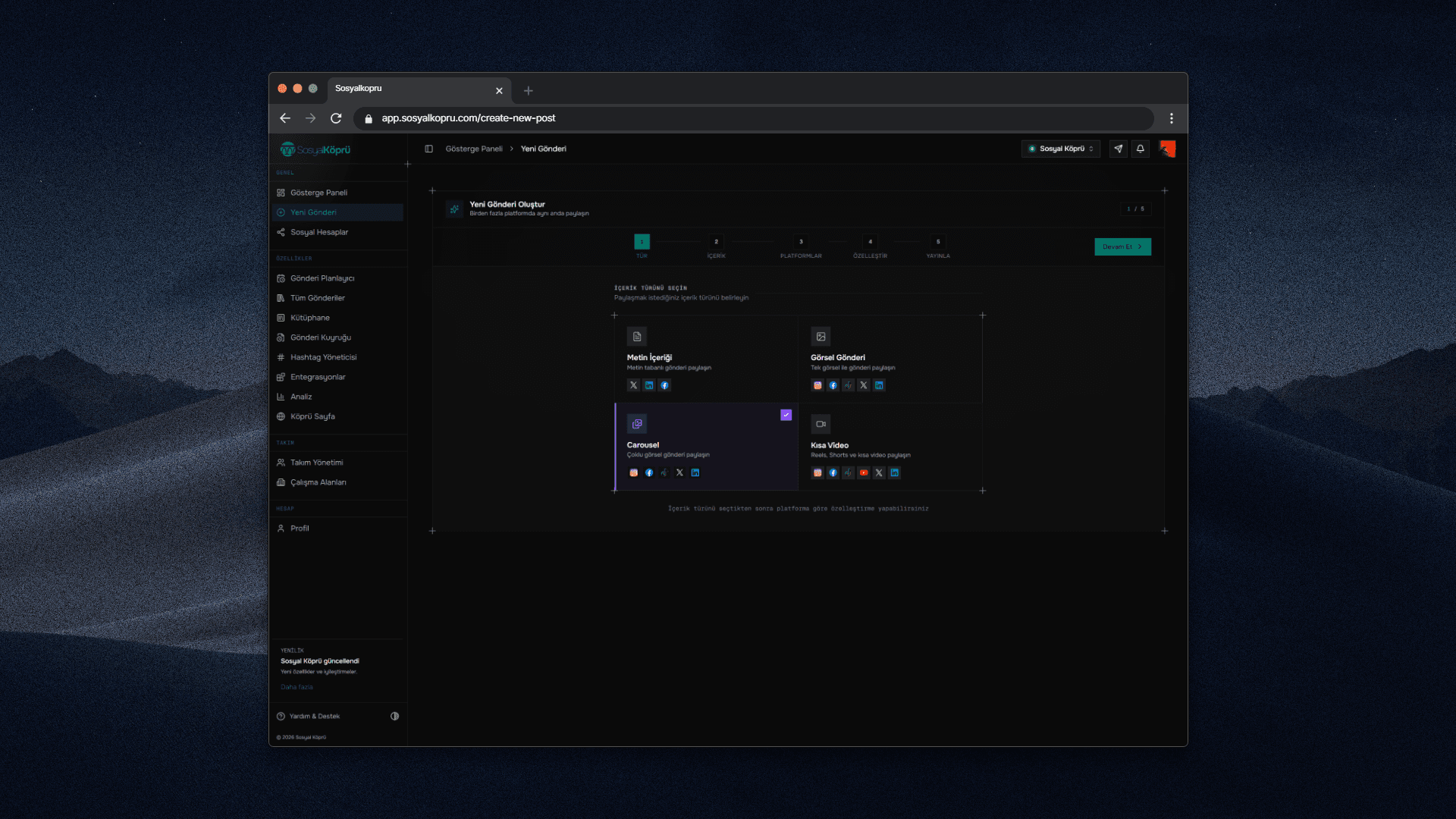Reload the page in browser
Screen dimensions: 1456x819
coord(336,118)
